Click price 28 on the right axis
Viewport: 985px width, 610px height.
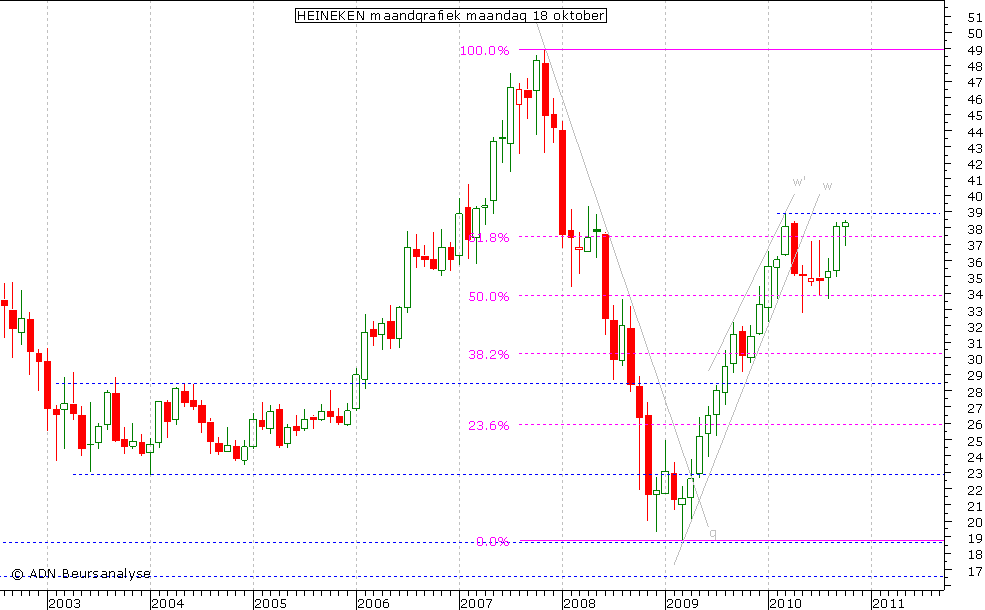click(x=975, y=393)
